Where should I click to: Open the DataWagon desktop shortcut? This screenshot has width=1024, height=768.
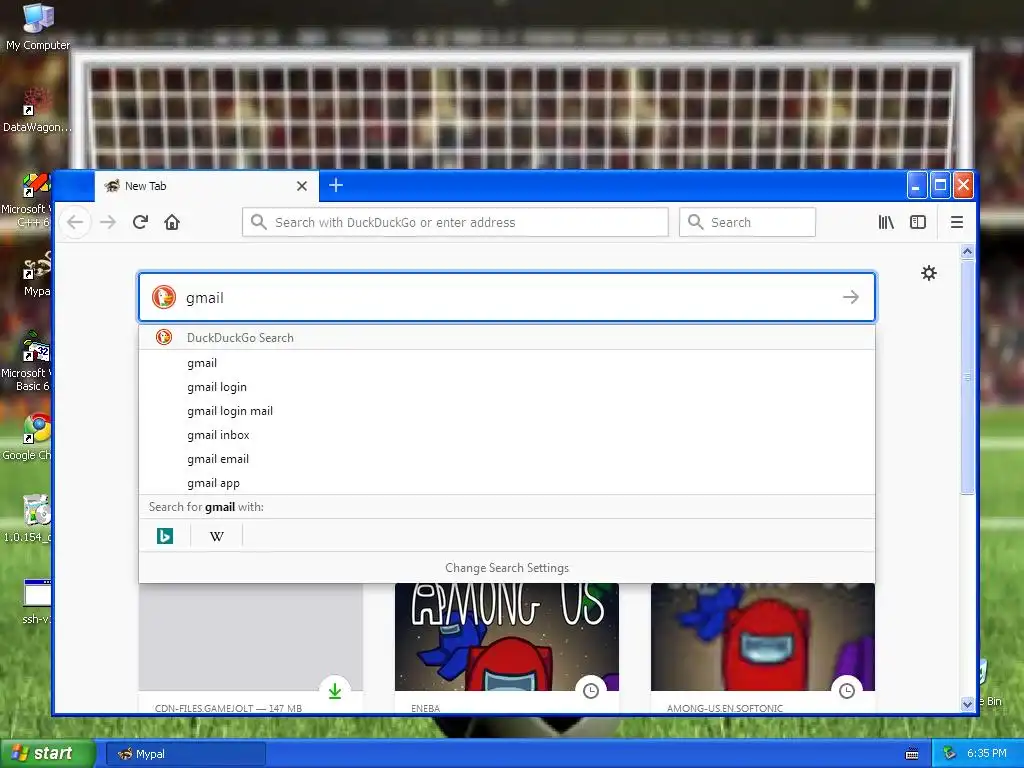[36, 110]
